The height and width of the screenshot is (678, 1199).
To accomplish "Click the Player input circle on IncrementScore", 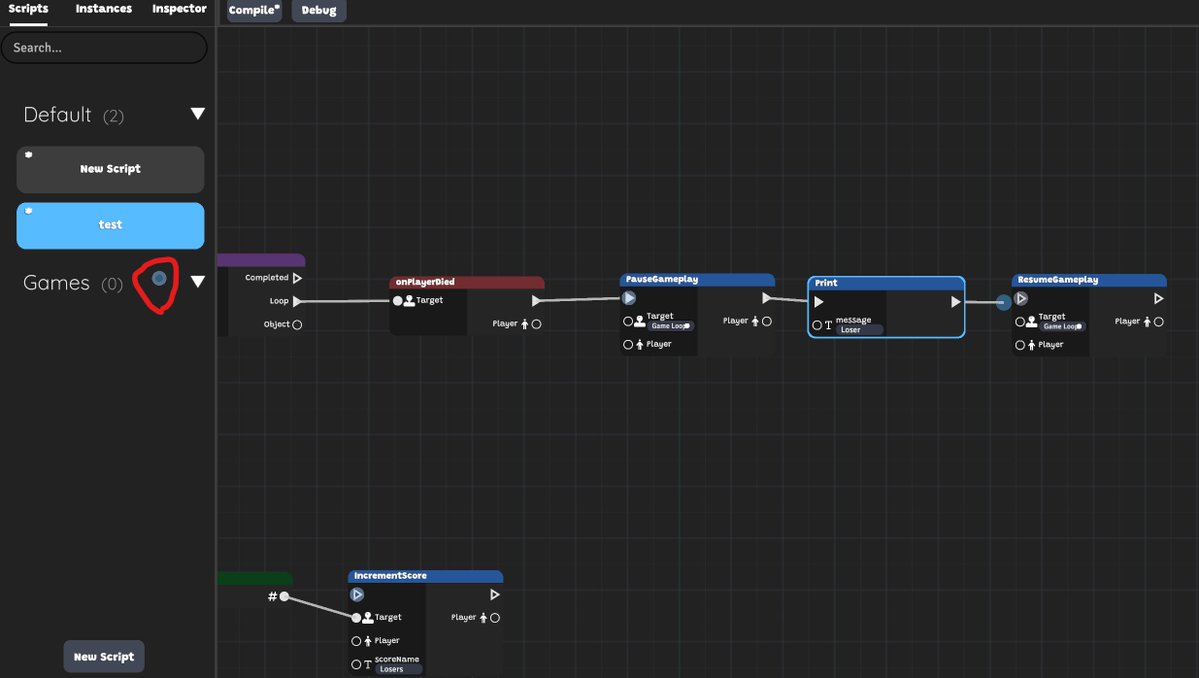I will (x=356, y=640).
